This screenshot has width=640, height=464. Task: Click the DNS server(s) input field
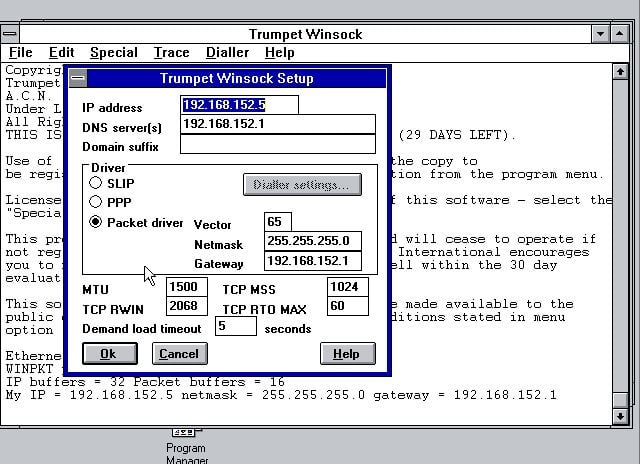pyautogui.click(x=278, y=124)
